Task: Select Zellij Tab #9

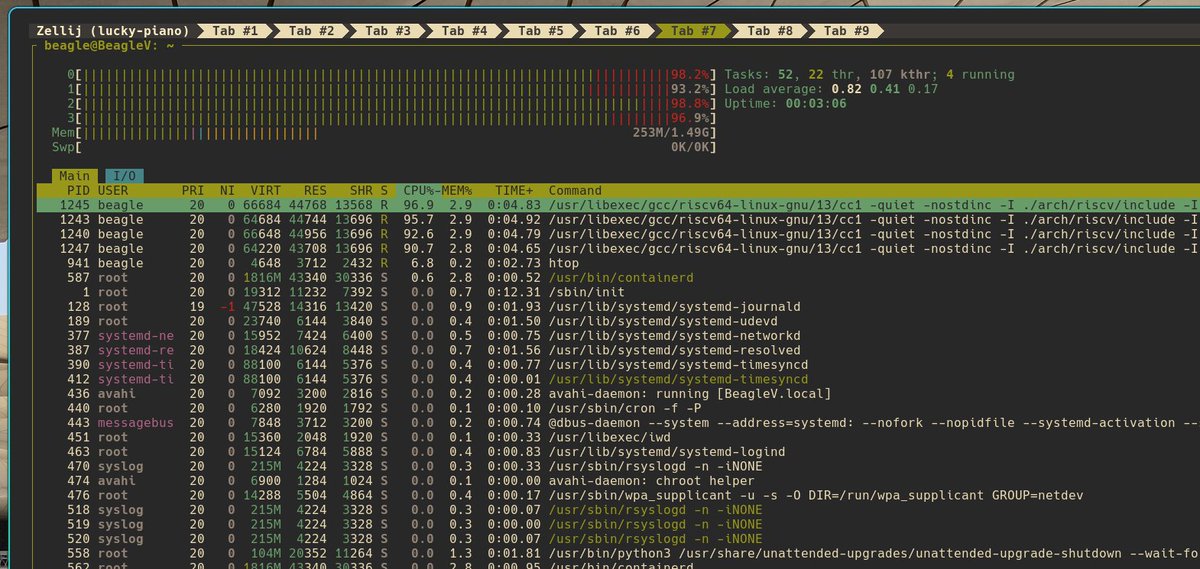Action: pos(847,31)
